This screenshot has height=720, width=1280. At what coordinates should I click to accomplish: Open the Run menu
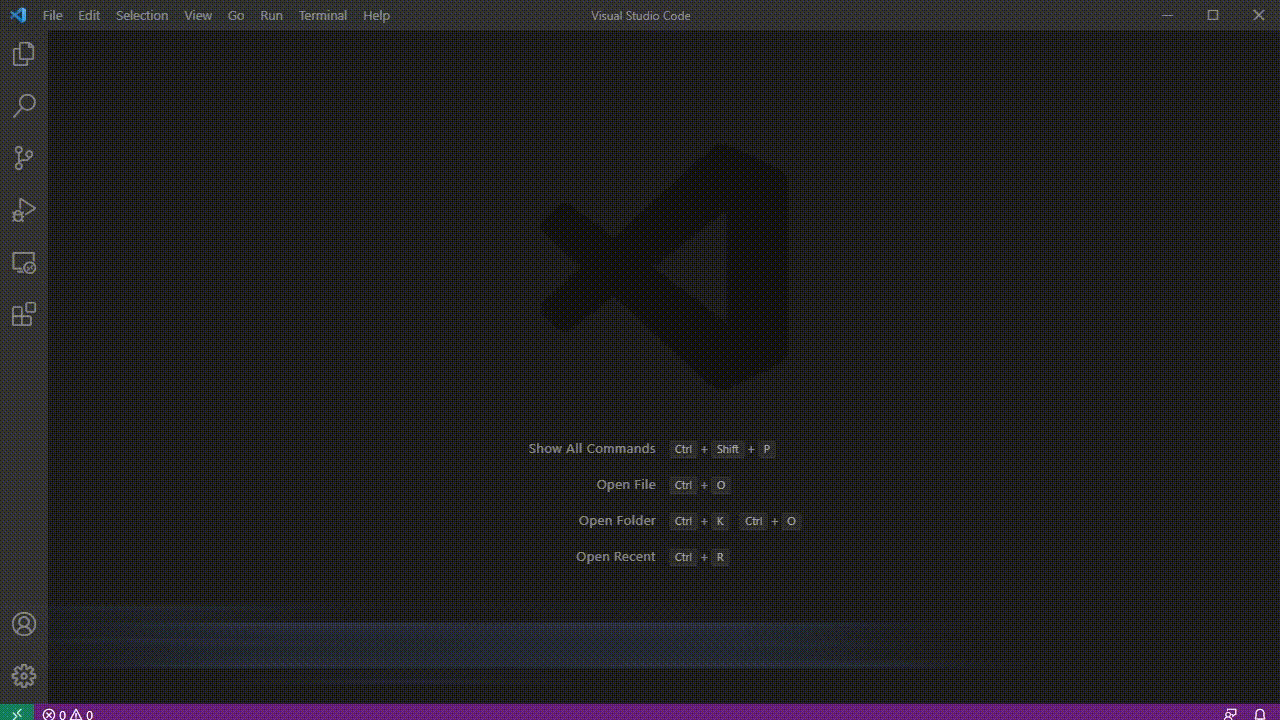tap(271, 15)
